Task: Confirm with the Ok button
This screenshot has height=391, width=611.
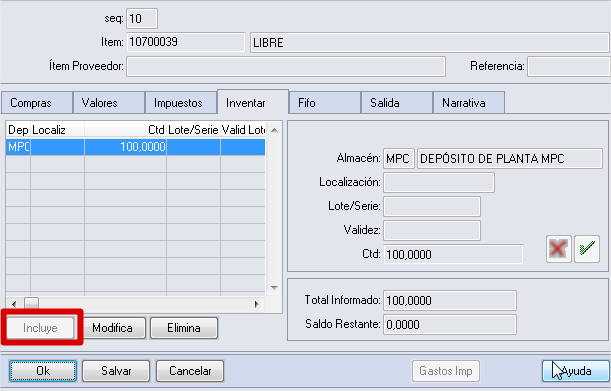Action: coord(43,370)
